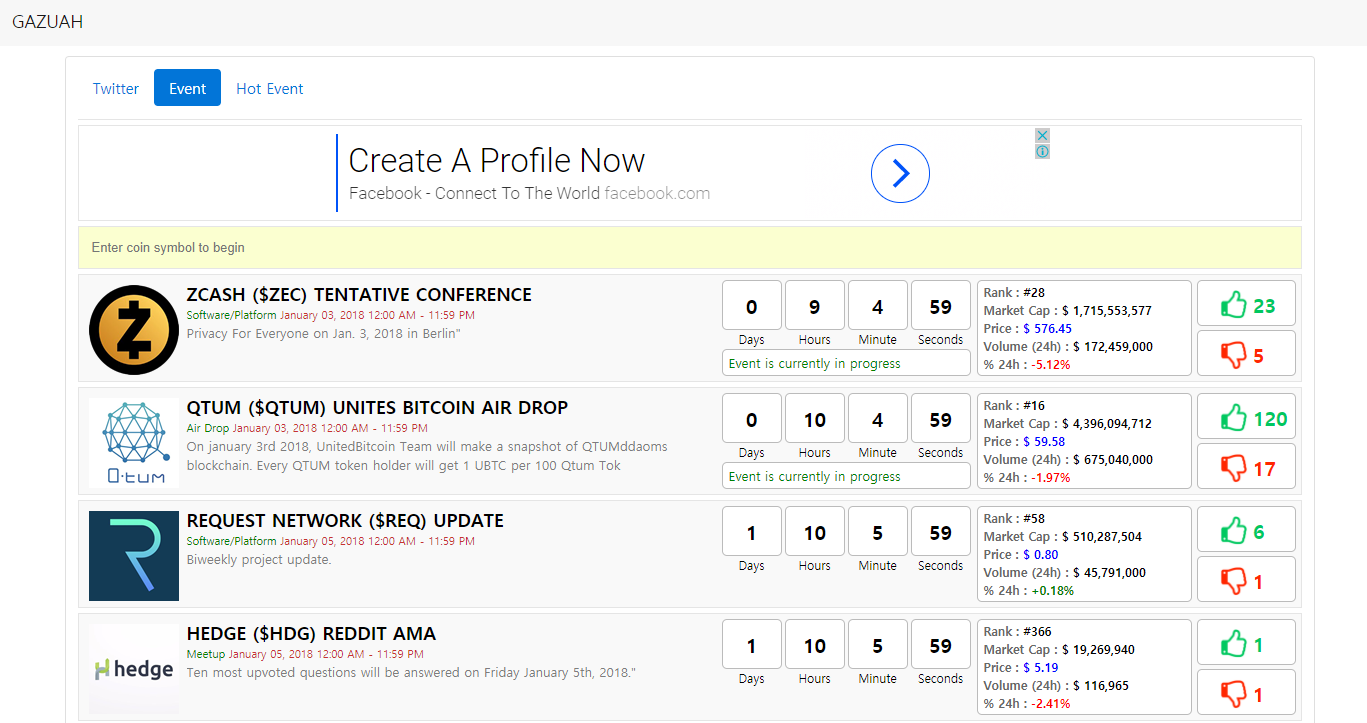Open the Twitter tab
This screenshot has height=723, width=1367.
pyautogui.click(x=116, y=88)
